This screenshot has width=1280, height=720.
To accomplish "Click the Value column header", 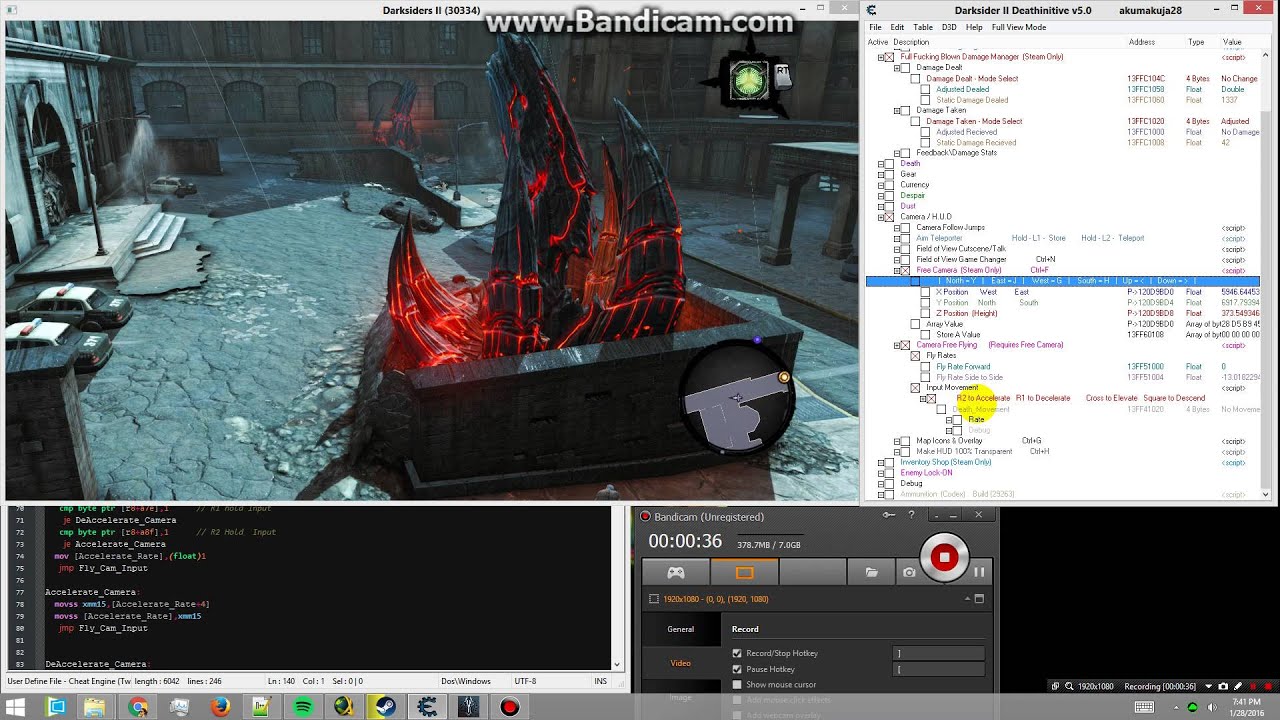I will click(x=1232, y=42).
